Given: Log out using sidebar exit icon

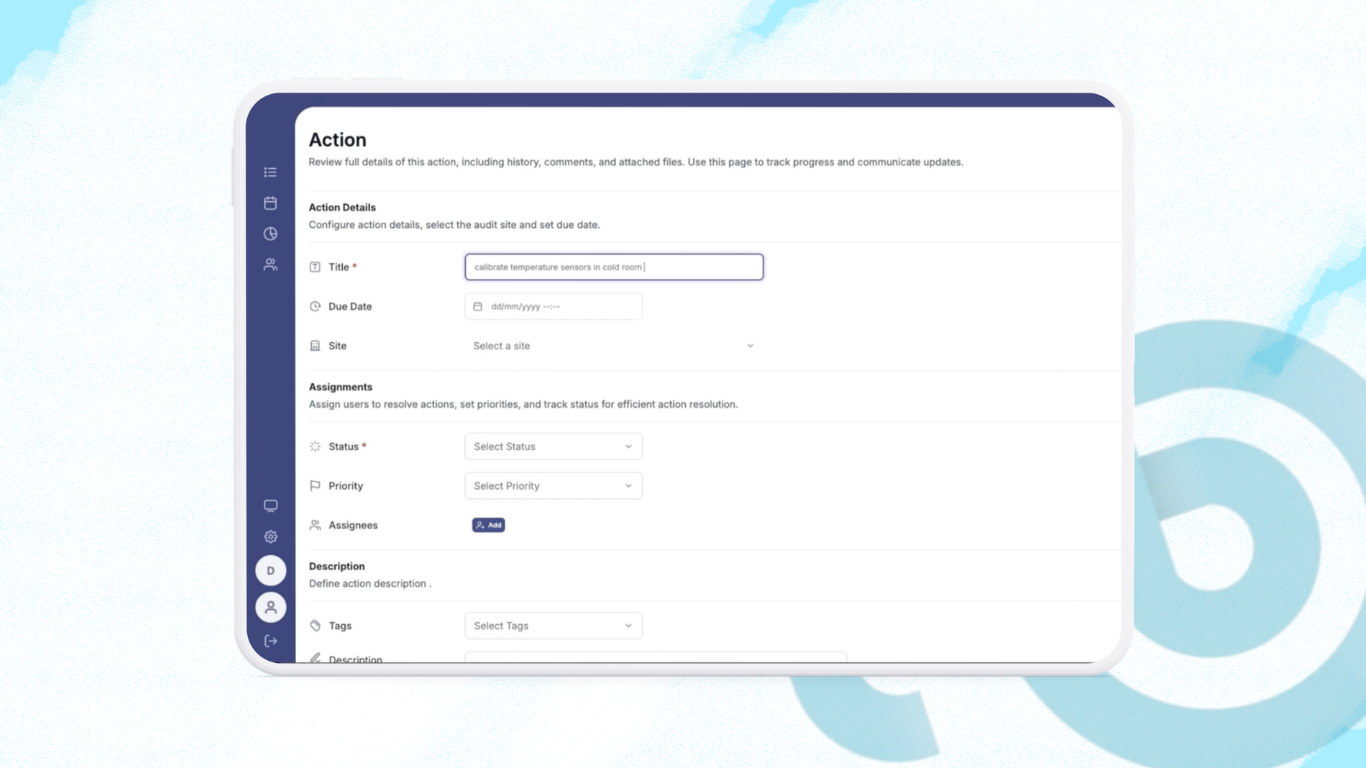Looking at the screenshot, I should [x=270, y=641].
